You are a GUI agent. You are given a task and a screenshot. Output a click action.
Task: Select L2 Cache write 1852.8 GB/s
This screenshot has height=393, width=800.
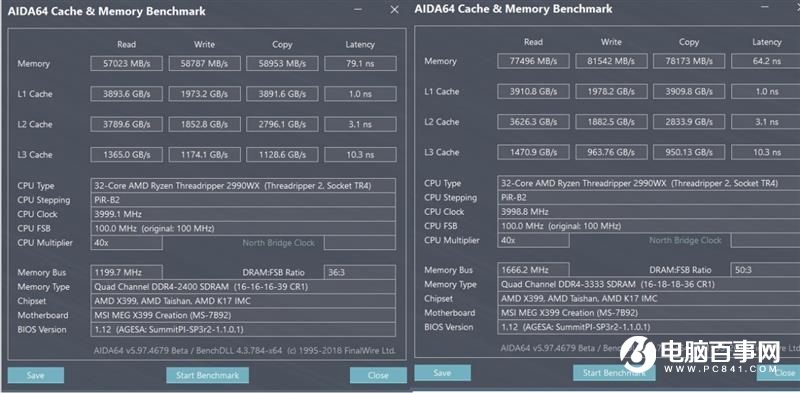pos(204,124)
